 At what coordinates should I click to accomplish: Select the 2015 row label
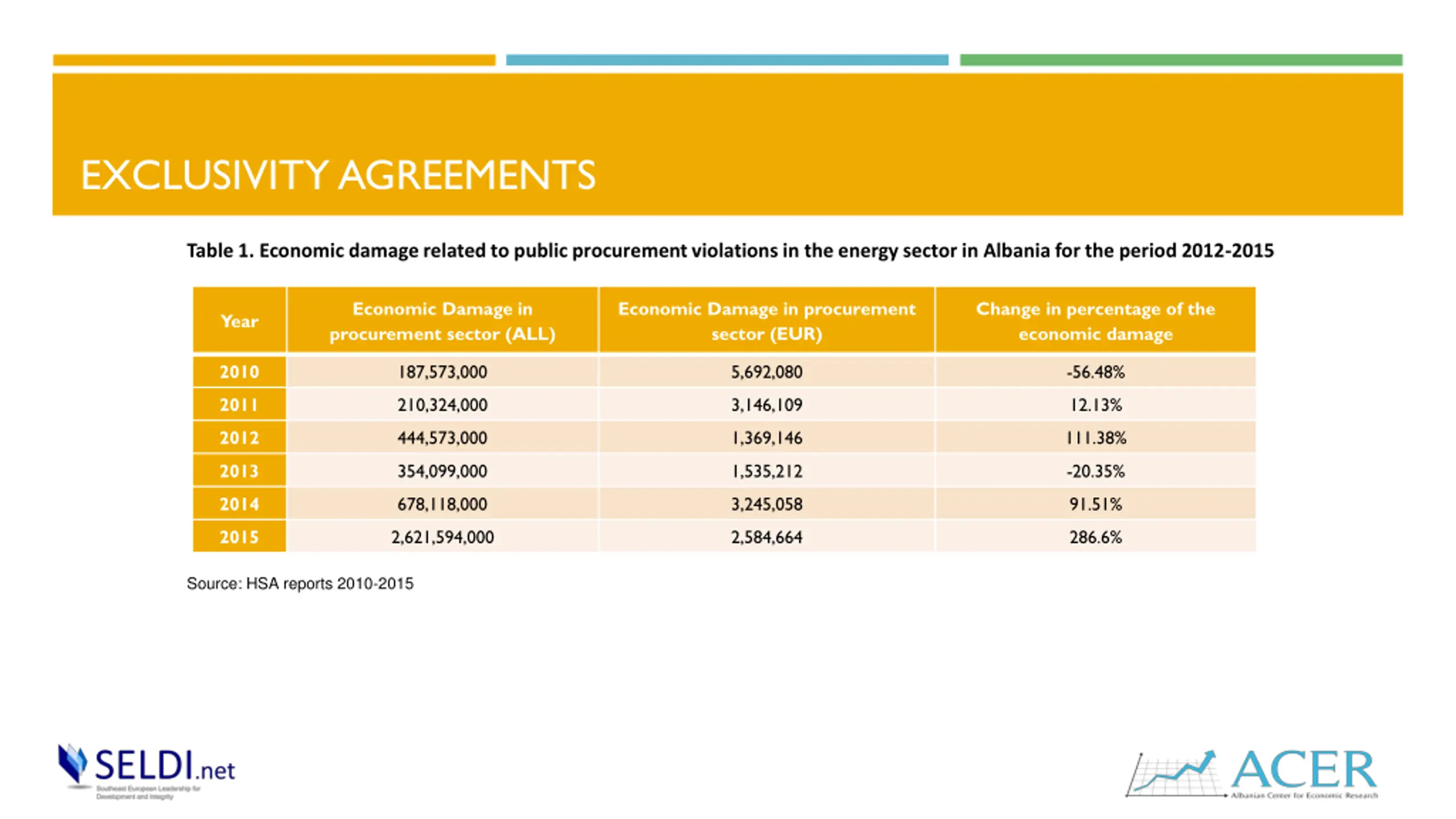click(x=239, y=537)
